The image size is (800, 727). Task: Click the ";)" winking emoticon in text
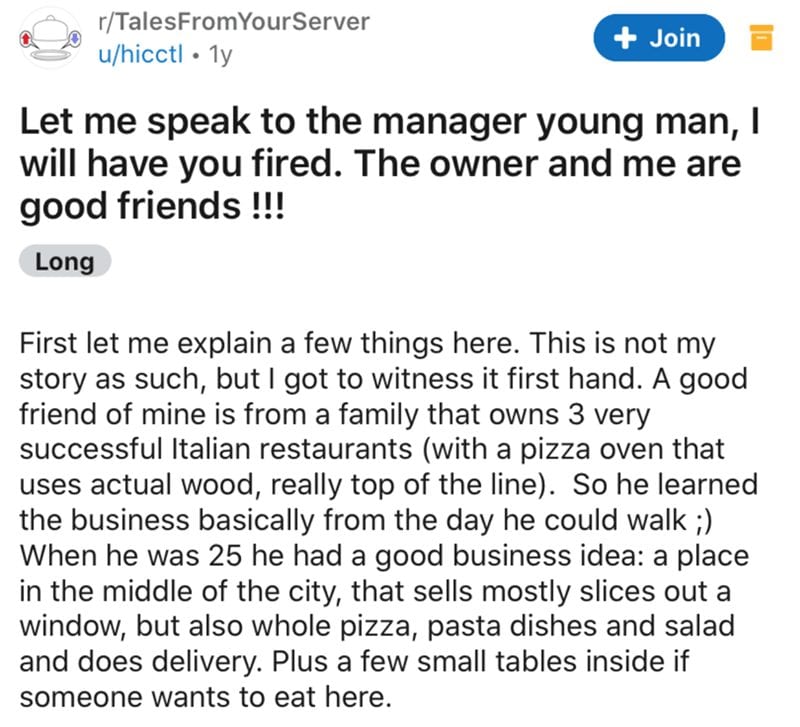click(703, 520)
